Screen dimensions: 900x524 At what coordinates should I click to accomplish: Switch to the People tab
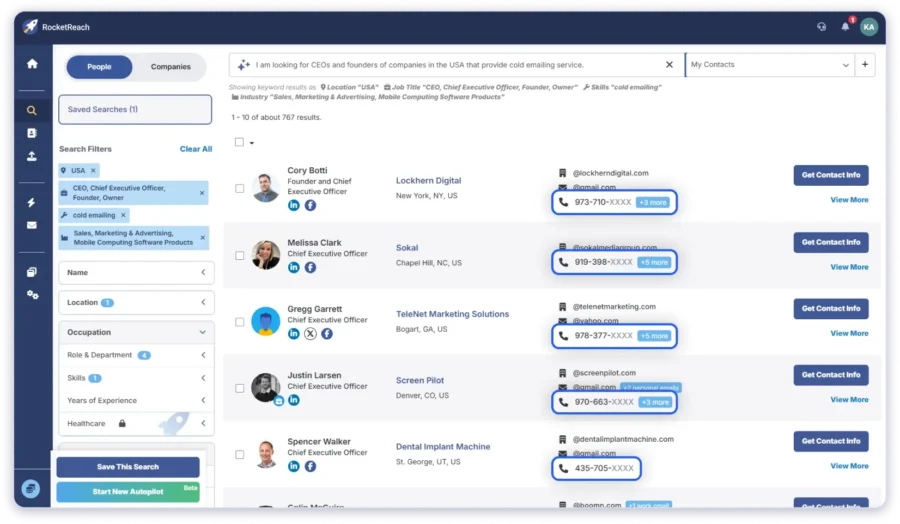pos(99,67)
